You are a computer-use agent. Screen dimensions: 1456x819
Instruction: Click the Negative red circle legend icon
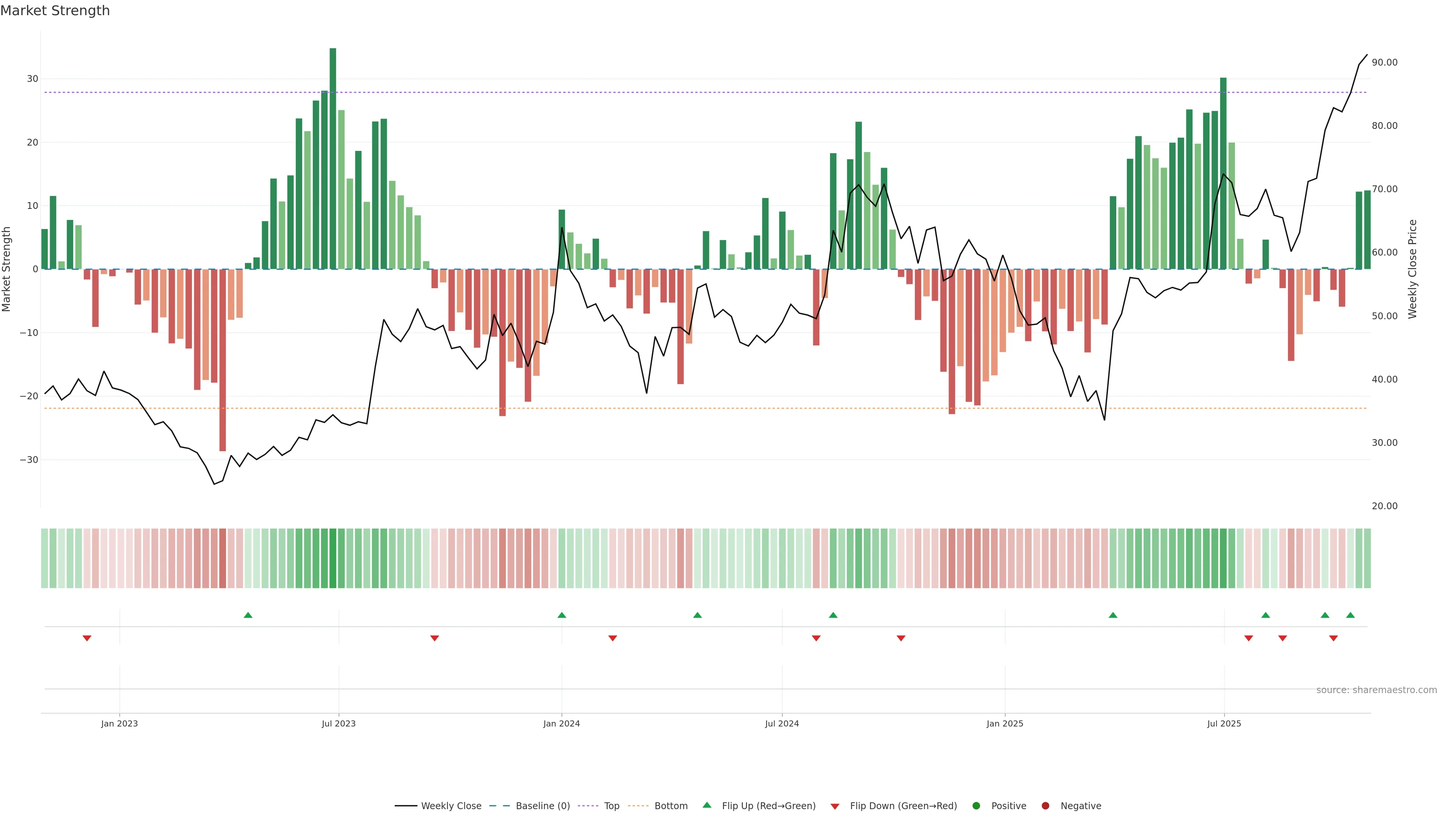pyautogui.click(x=1045, y=805)
